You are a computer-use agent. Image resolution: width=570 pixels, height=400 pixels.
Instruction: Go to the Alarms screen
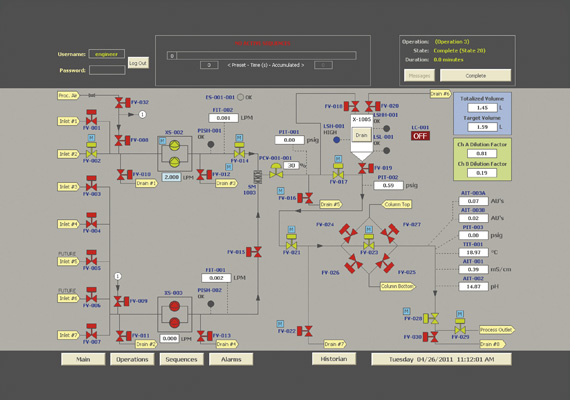click(231, 359)
